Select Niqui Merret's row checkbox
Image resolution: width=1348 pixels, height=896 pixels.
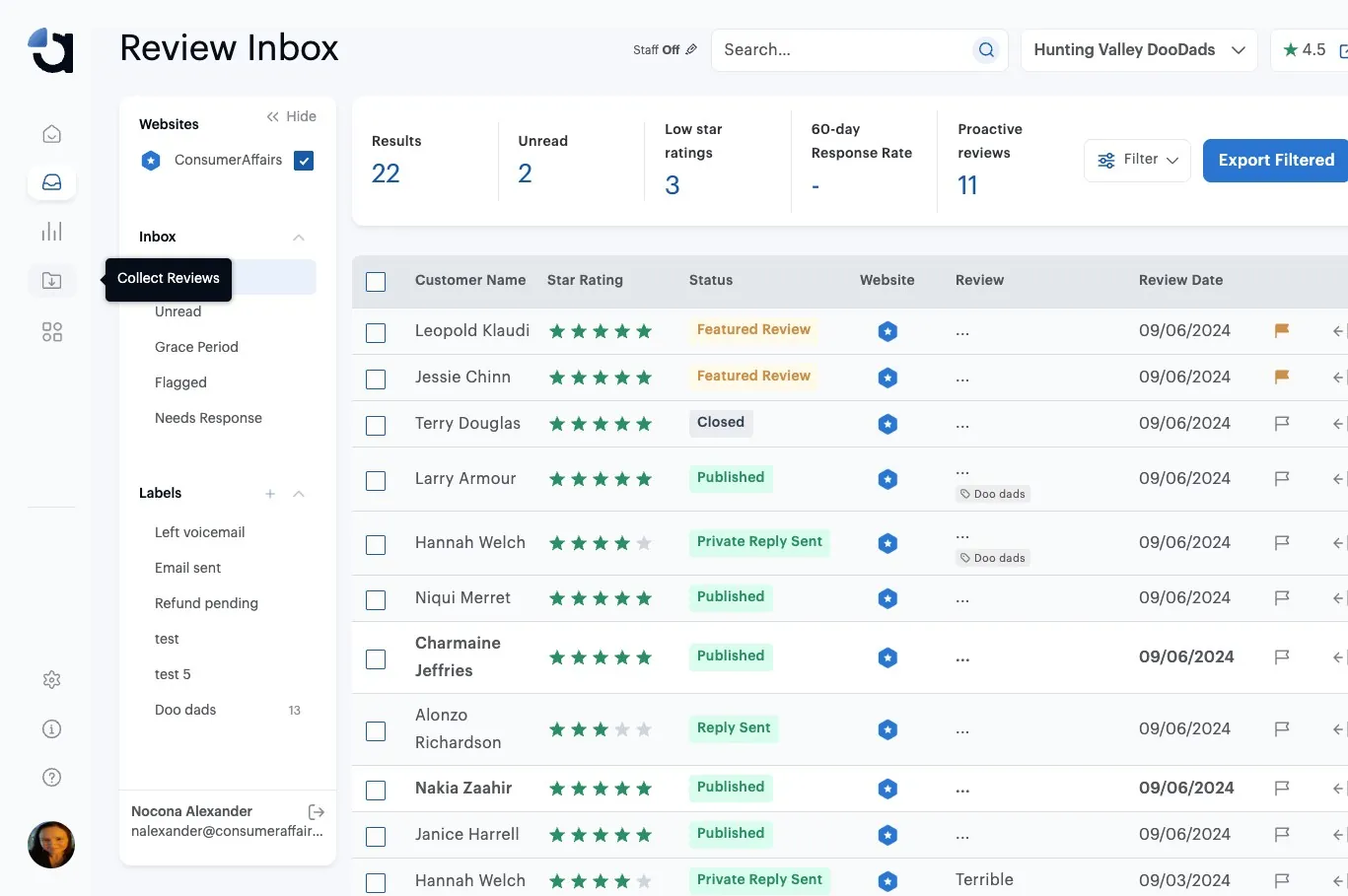[376, 600]
